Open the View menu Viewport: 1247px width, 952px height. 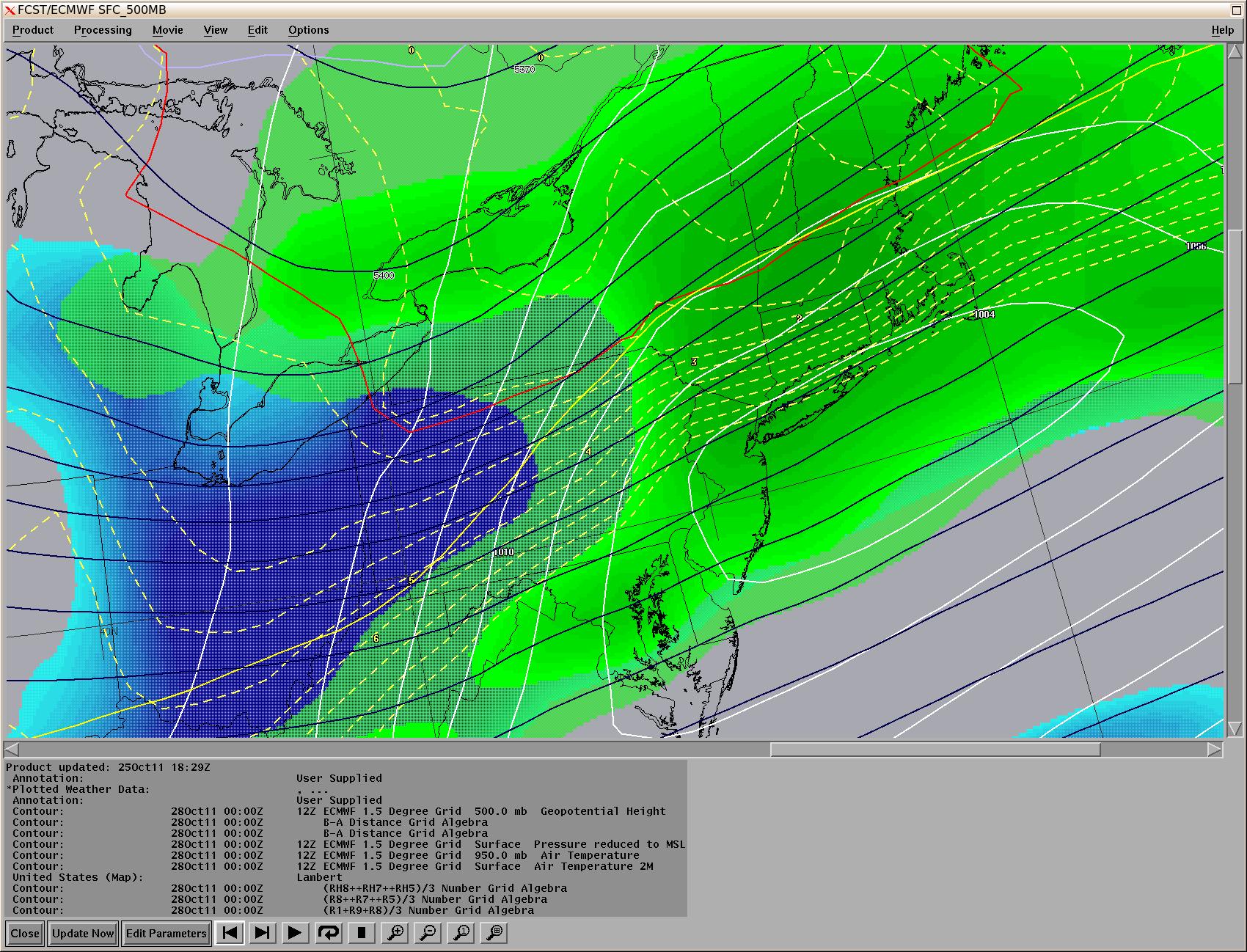point(216,30)
